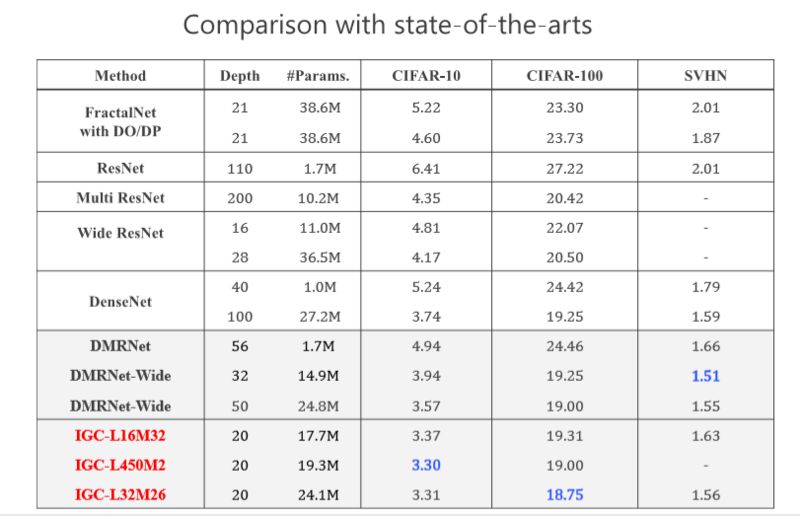Select the "#Params." column header
800x516 pixels.
319,76
